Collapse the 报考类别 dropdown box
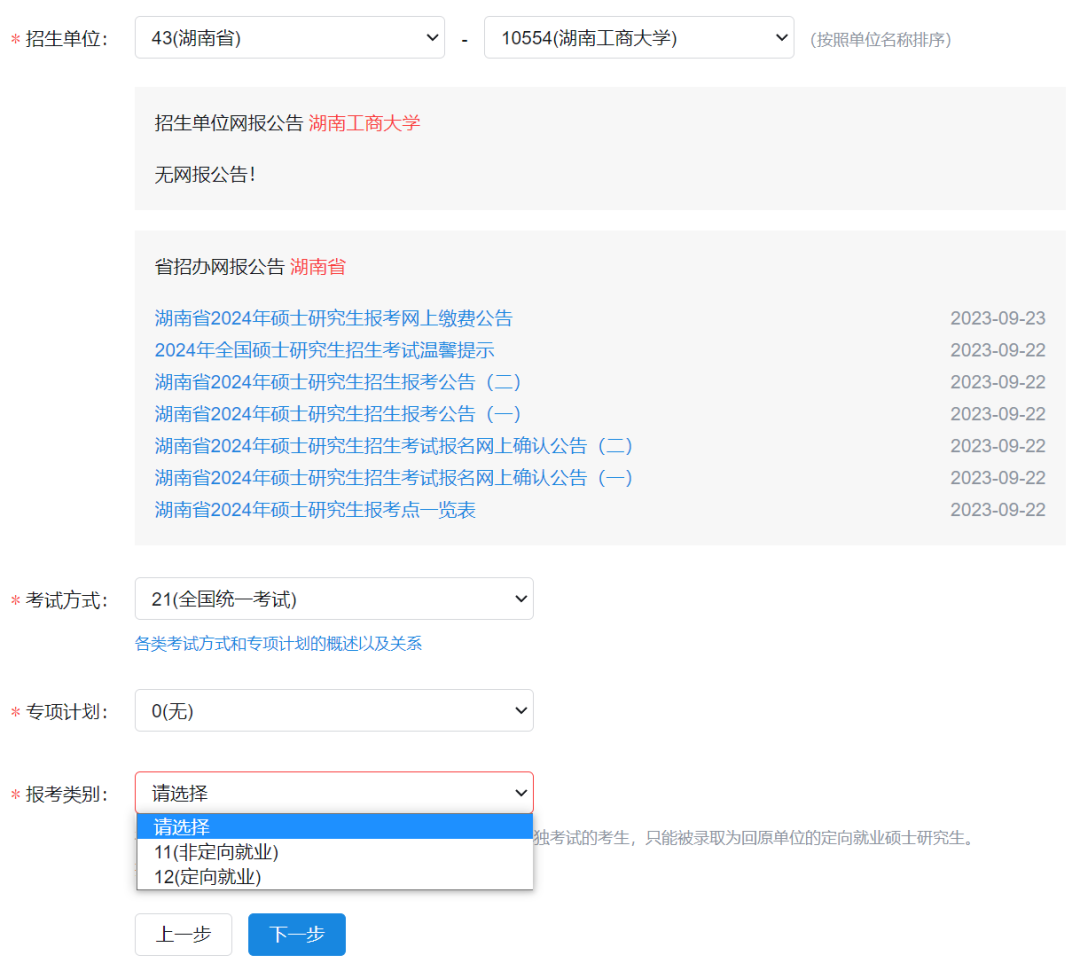 (x=334, y=793)
